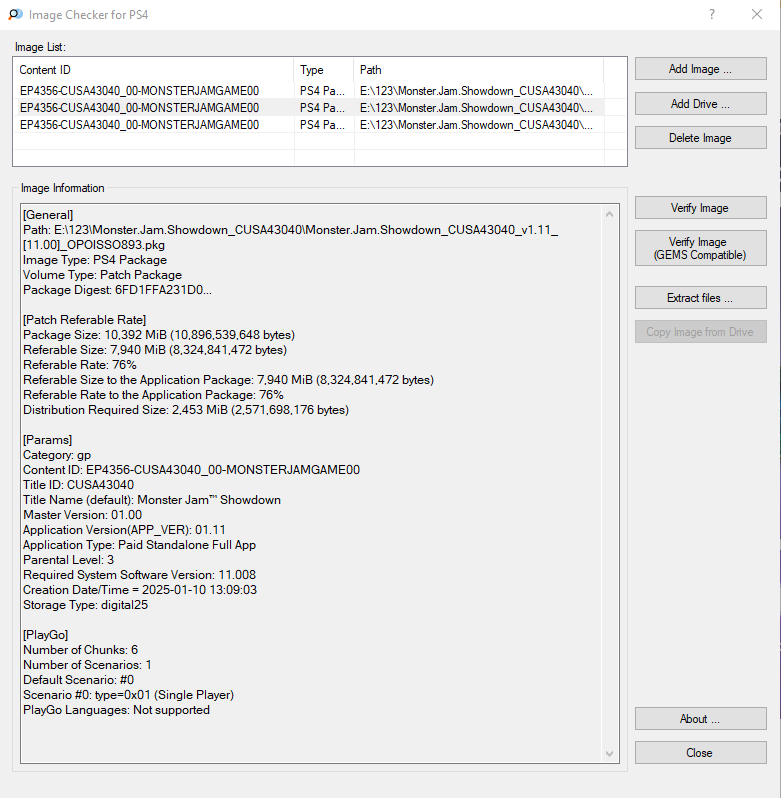The height and width of the screenshot is (798, 781).
Task: Click the About button
Action: [x=701, y=719]
